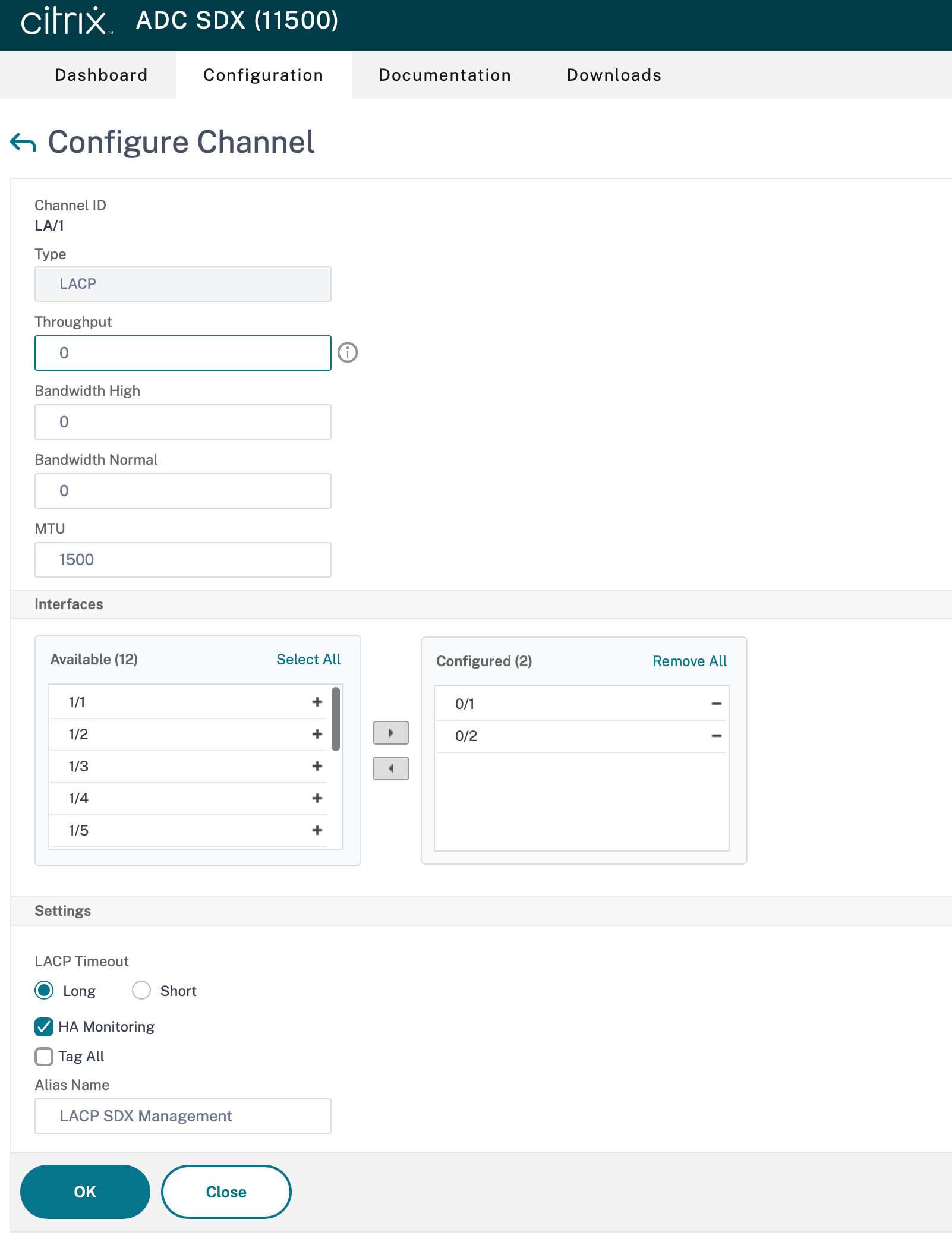Confirm the channel with the OK button
Image resolution: width=952 pixels, height=1248 pixels.
85,1192
